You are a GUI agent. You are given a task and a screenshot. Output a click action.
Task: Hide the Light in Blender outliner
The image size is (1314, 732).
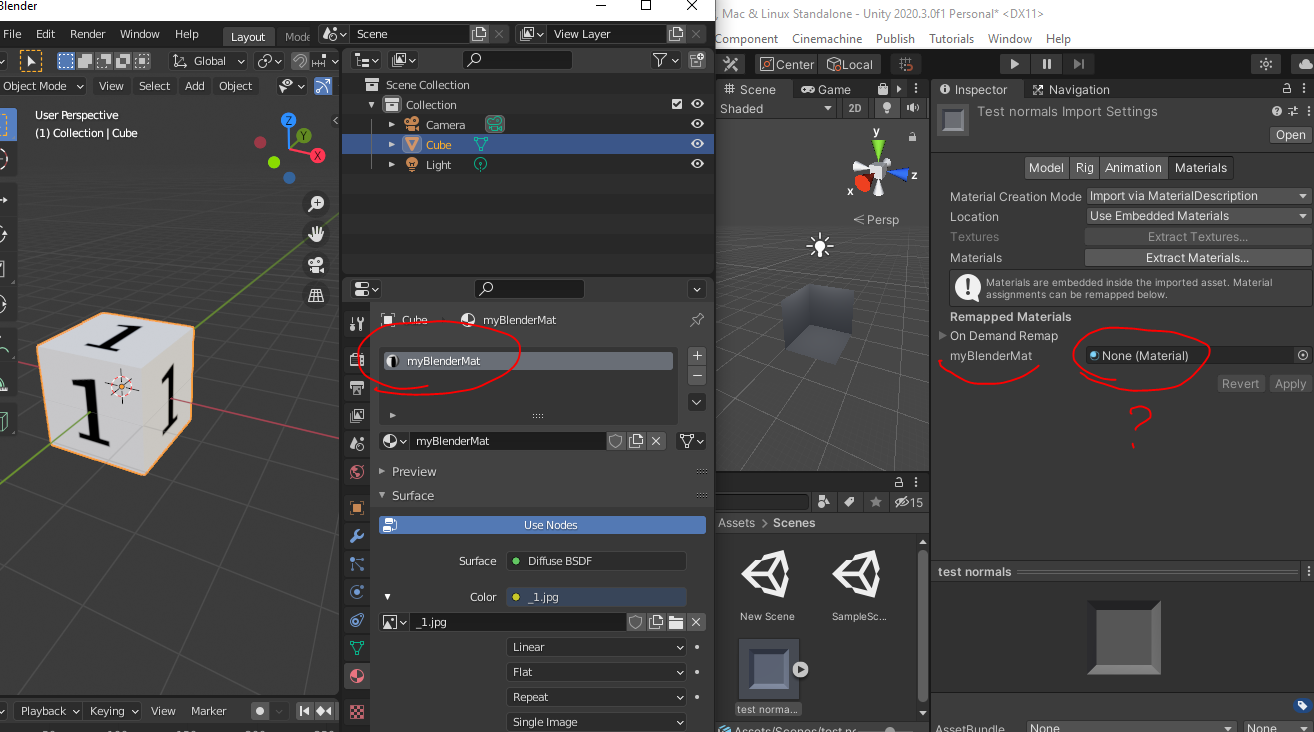click(x=697, y=164)
